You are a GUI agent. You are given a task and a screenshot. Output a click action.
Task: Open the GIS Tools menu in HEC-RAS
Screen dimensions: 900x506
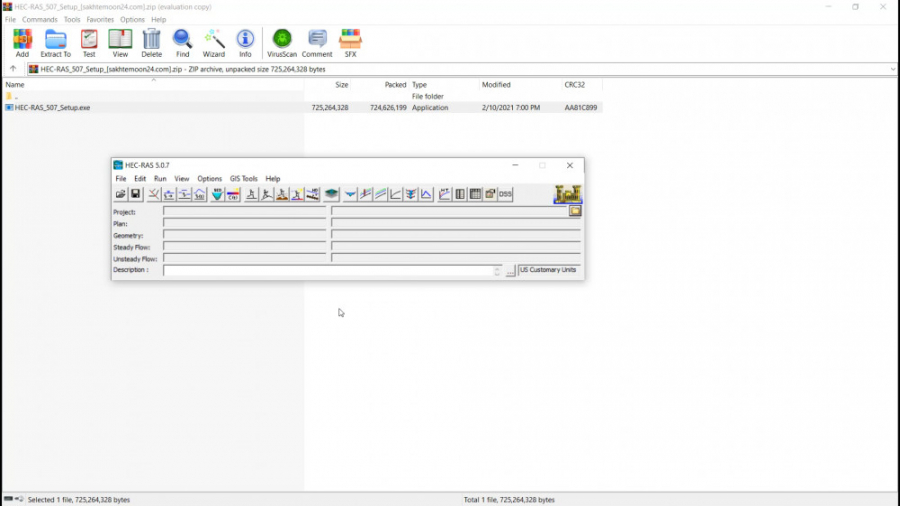click(x=243, y=179)
